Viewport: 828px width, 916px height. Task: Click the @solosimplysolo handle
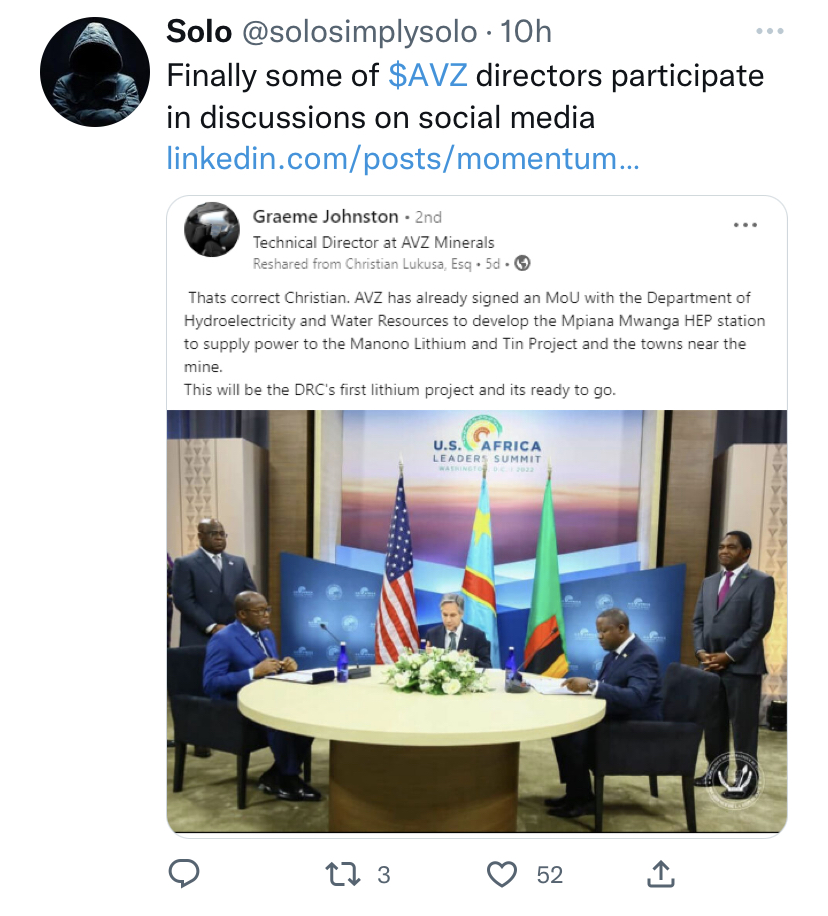[x=357, y=32]
